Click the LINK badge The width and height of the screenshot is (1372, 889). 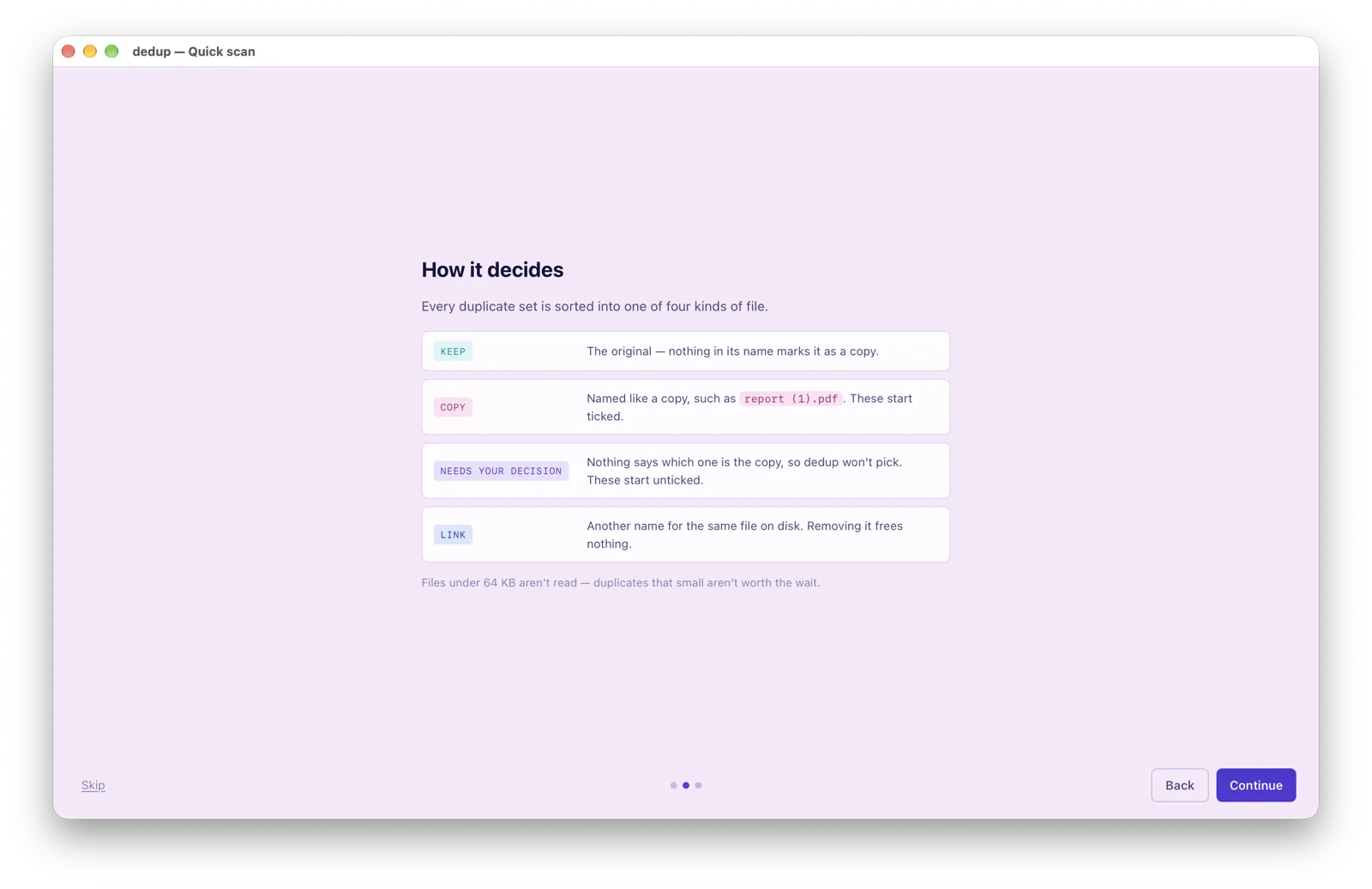tap(453, 535)
